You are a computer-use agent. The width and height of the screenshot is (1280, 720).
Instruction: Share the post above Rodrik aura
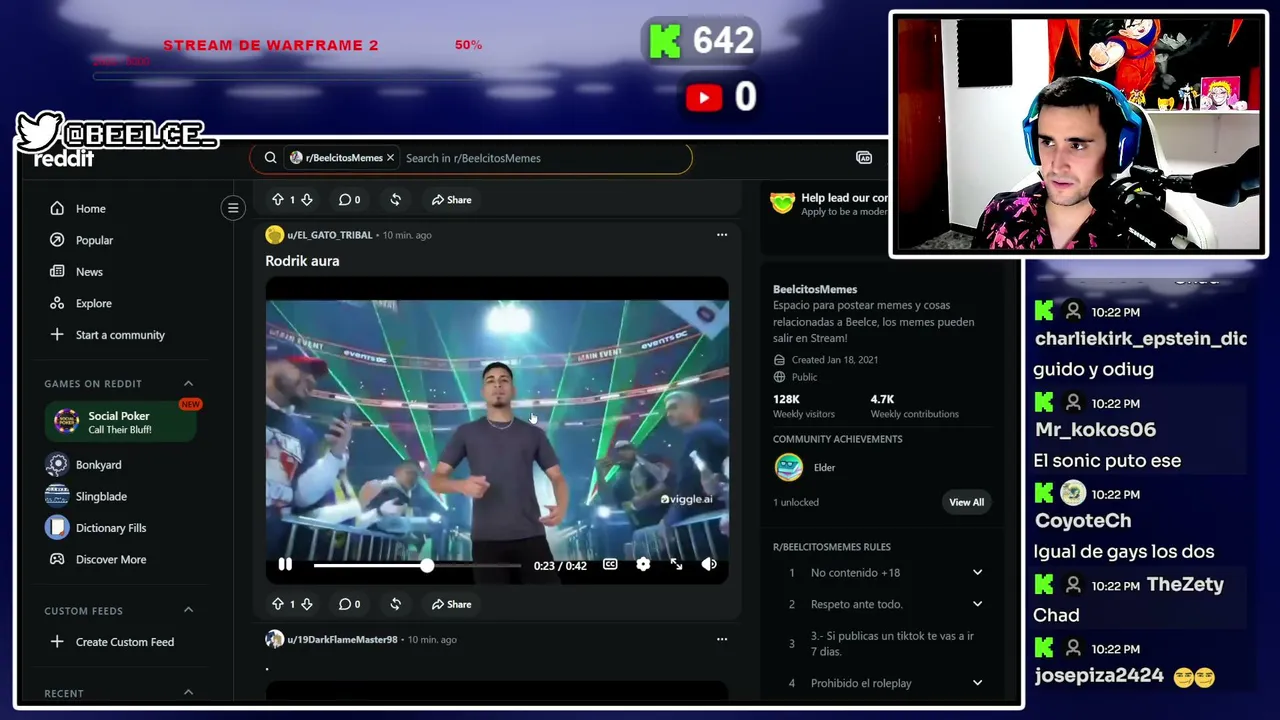pos(452,200)
